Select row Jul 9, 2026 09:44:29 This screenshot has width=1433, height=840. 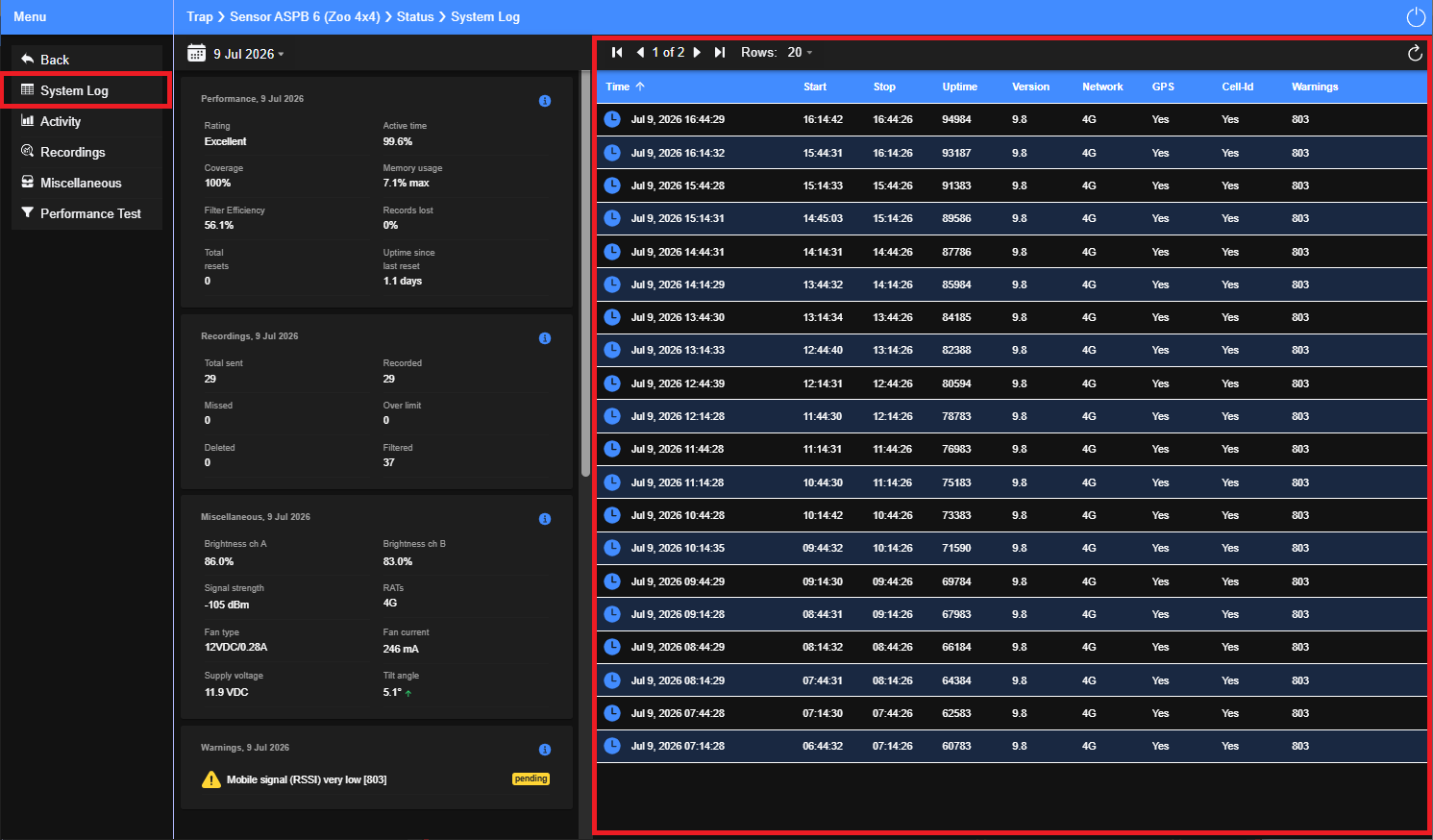1011,581
